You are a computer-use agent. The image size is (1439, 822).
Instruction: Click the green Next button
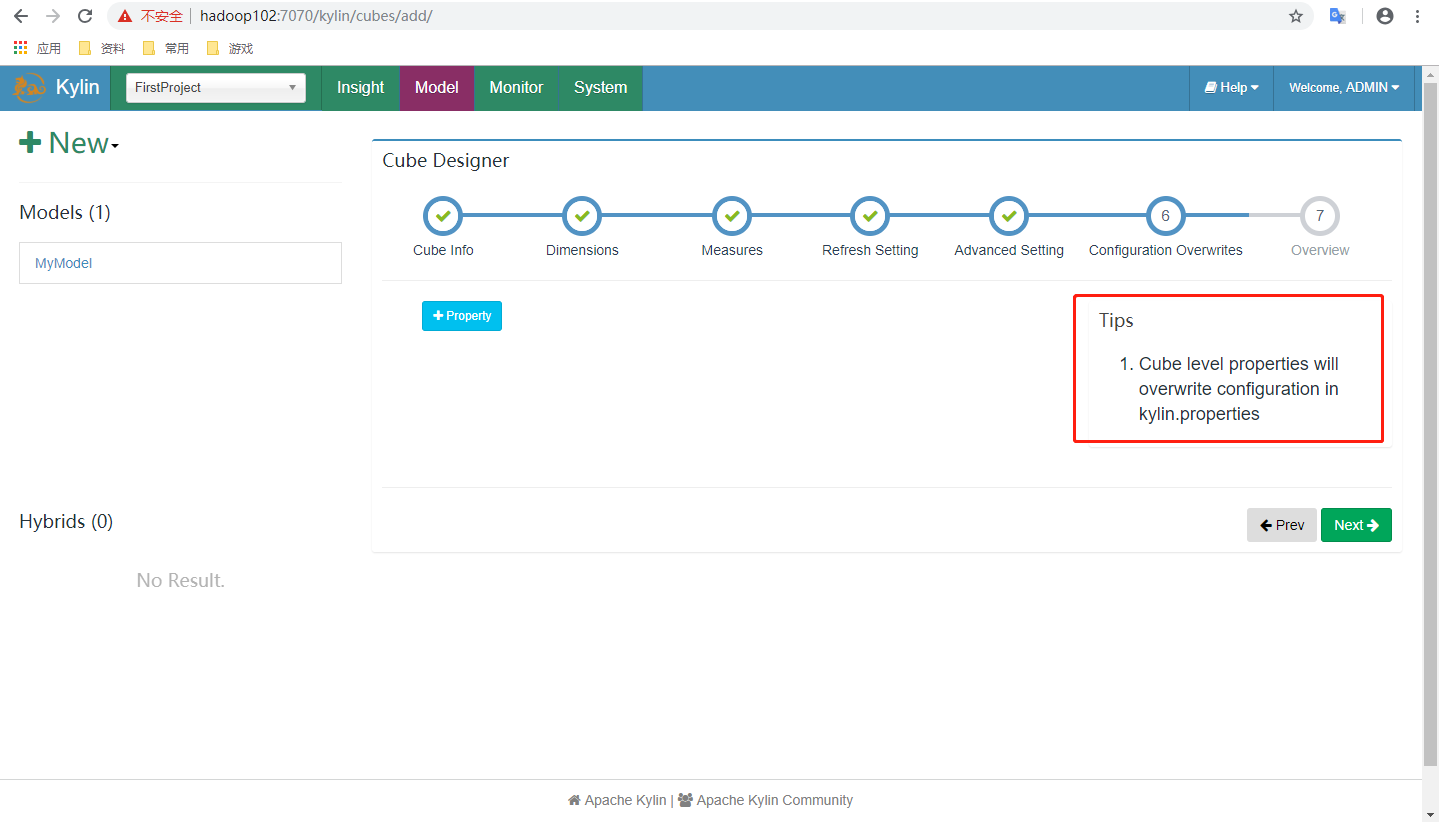(1356, 525)
